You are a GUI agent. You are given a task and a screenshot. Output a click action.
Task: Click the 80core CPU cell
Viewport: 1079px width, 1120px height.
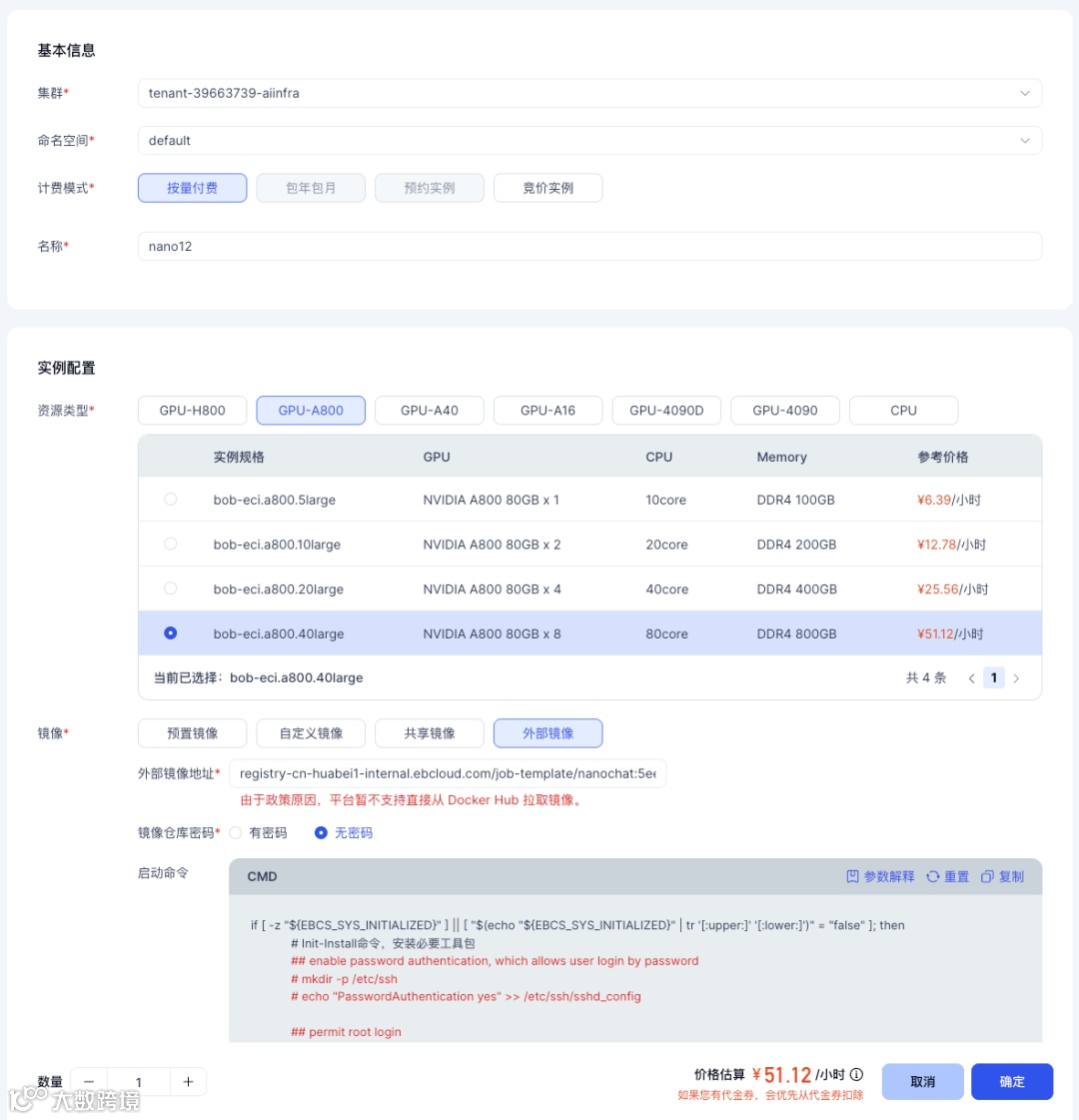666,633
